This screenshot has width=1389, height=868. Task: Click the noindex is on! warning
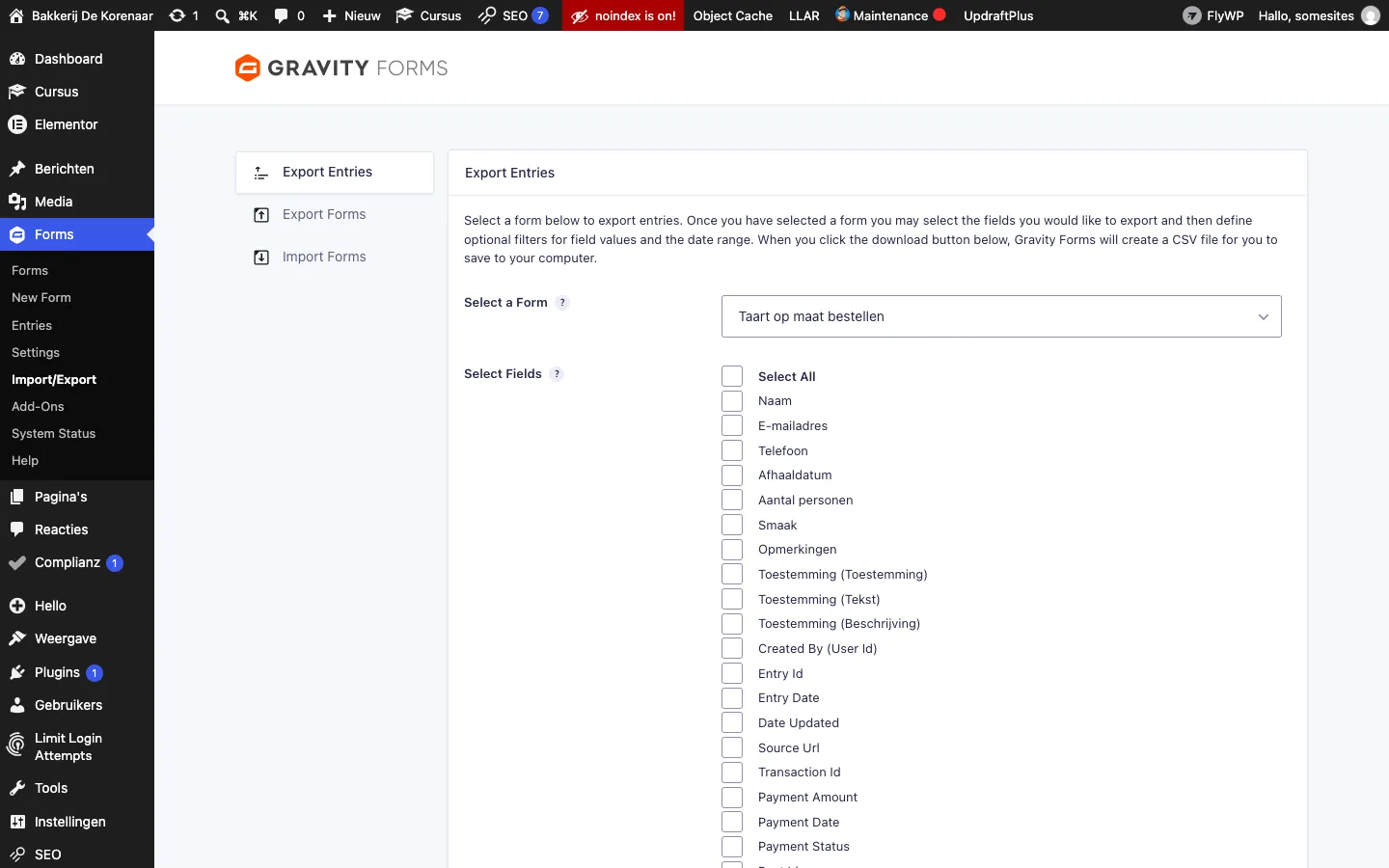point(623,15)
